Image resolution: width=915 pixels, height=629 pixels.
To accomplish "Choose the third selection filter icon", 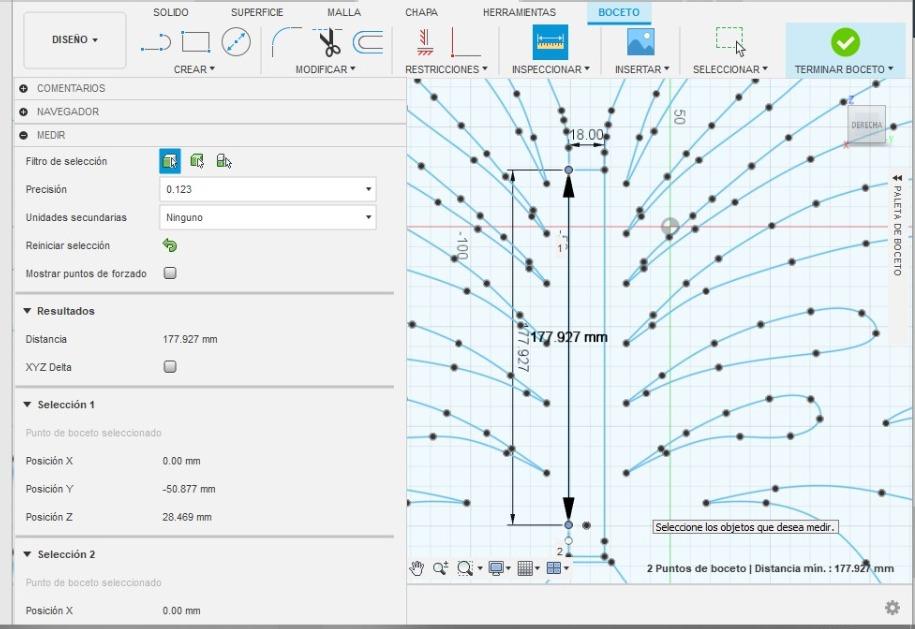I will 223,160.
